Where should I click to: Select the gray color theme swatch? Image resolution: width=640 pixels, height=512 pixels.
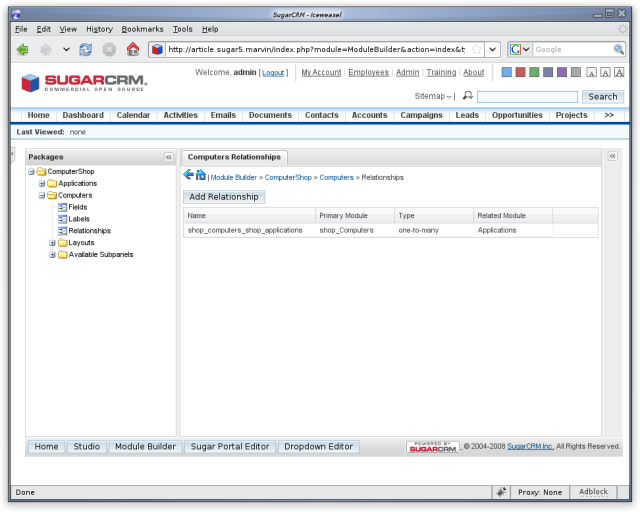[x=576, y=72]
